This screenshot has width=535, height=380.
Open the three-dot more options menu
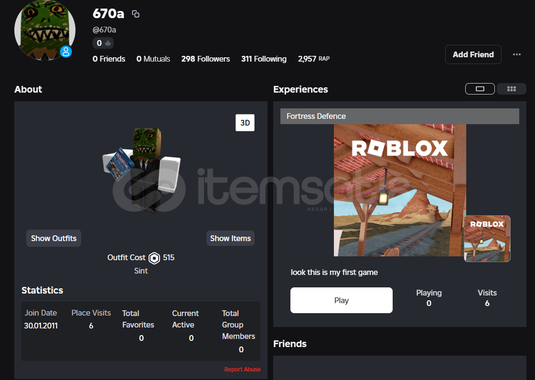tap(517, 54)
